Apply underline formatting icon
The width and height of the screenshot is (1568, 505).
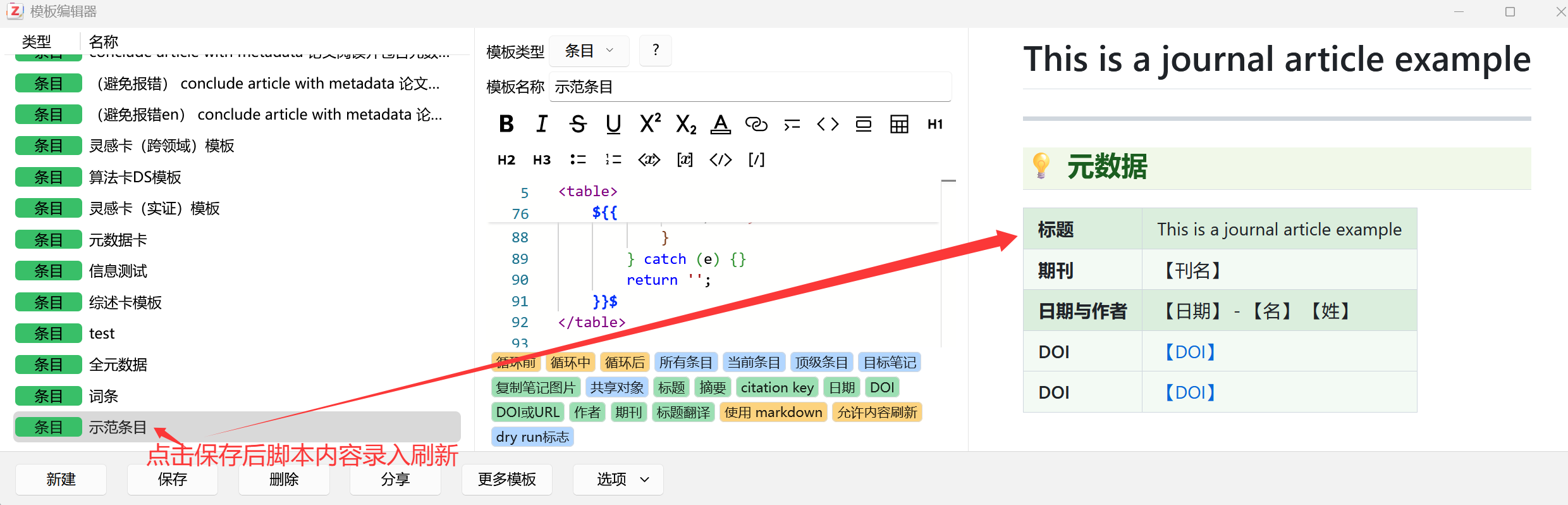(x=613, y=124)
